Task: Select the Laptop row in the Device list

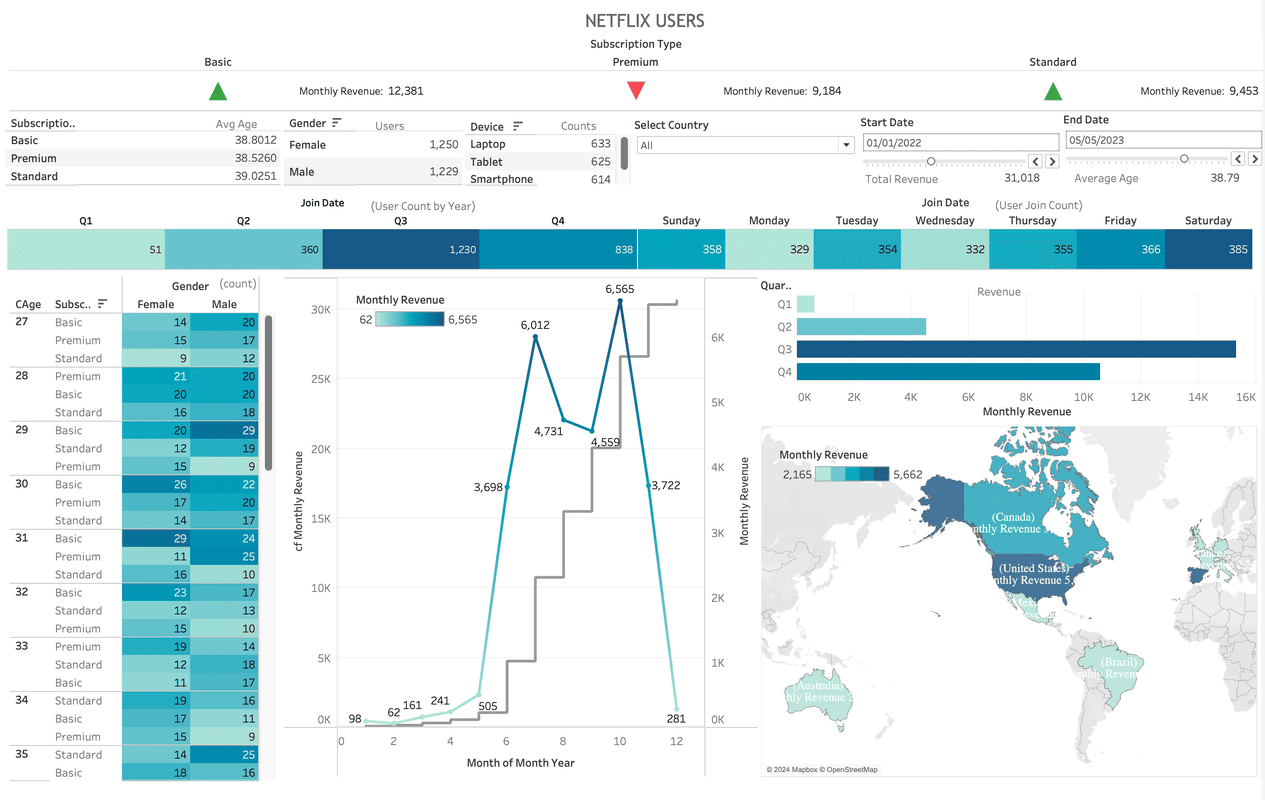Action: 541,144
